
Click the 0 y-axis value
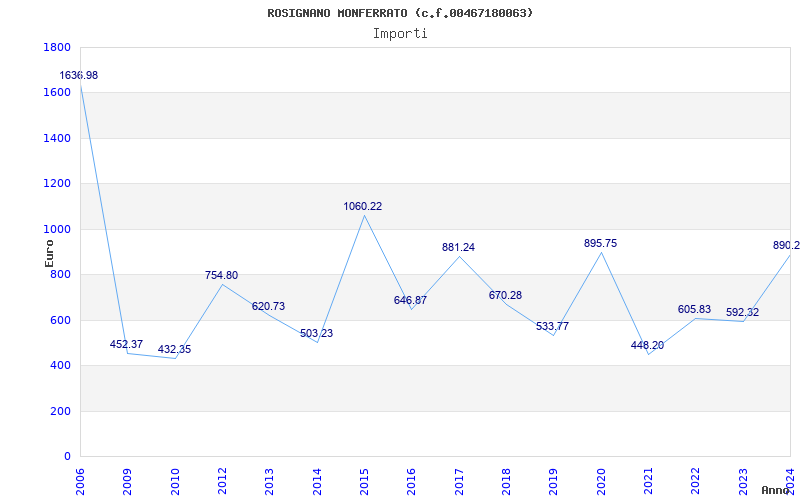67,457
